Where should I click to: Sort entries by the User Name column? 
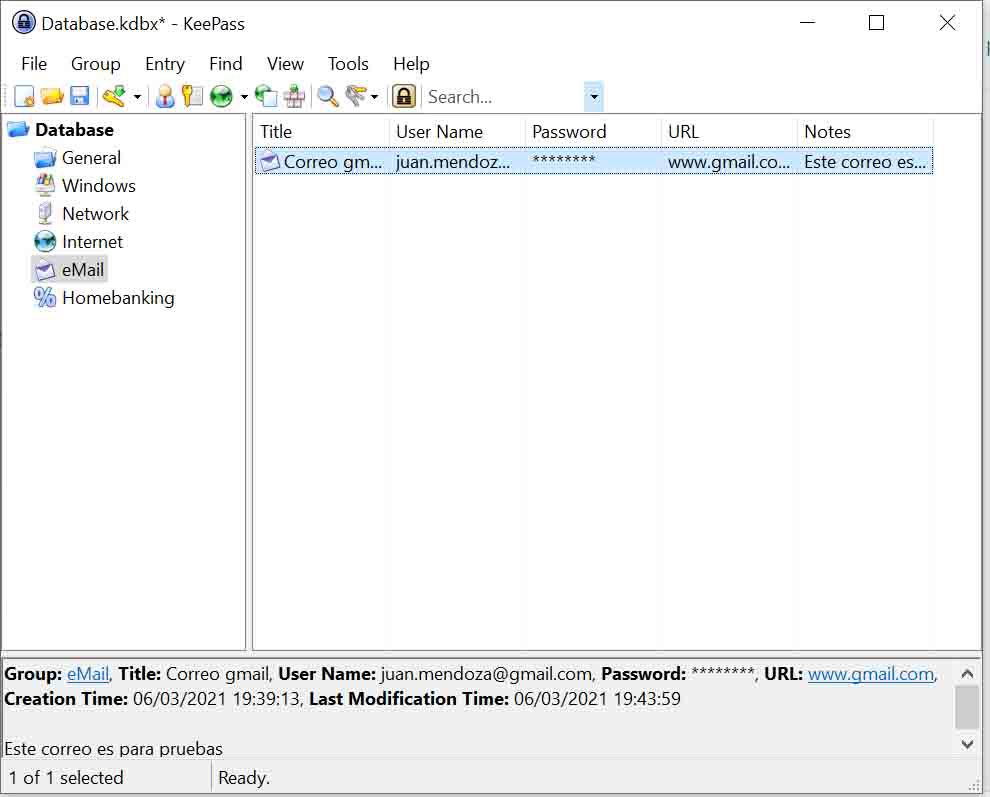(458, 131)
